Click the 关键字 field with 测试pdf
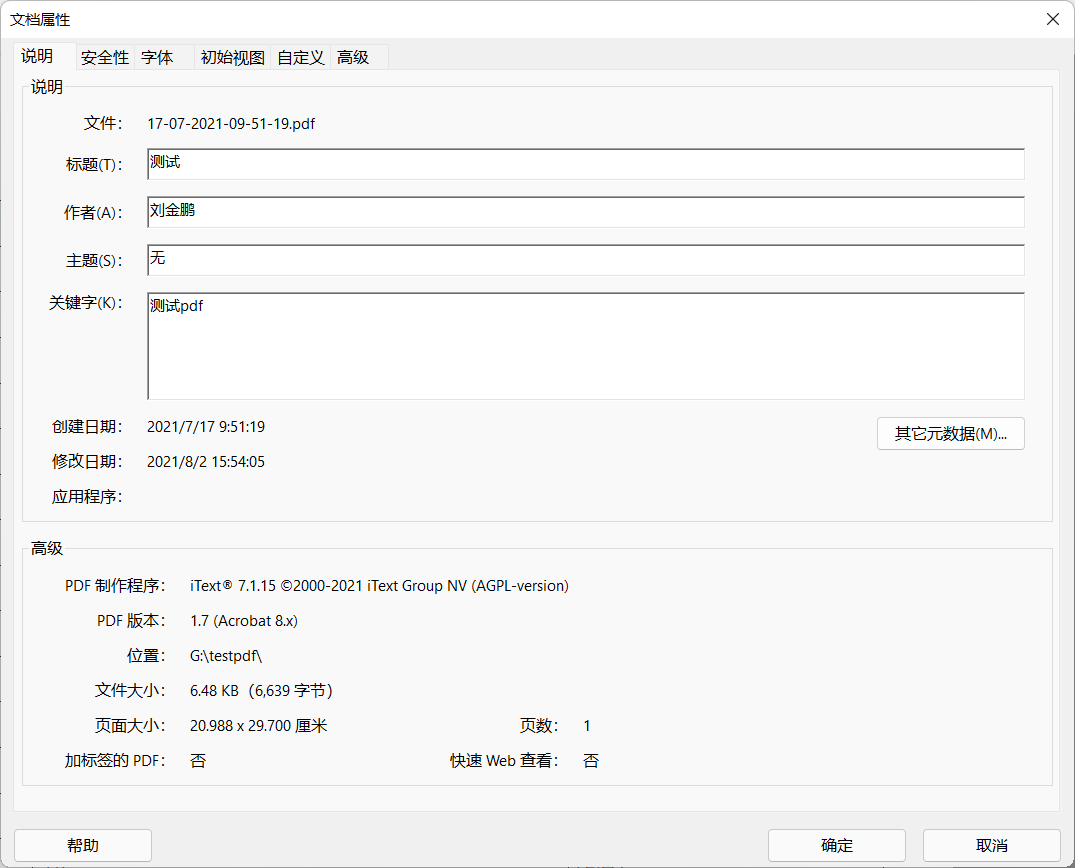Image resolution: width=1075 pixels, height=868 pixels. (x=586, y=345)
